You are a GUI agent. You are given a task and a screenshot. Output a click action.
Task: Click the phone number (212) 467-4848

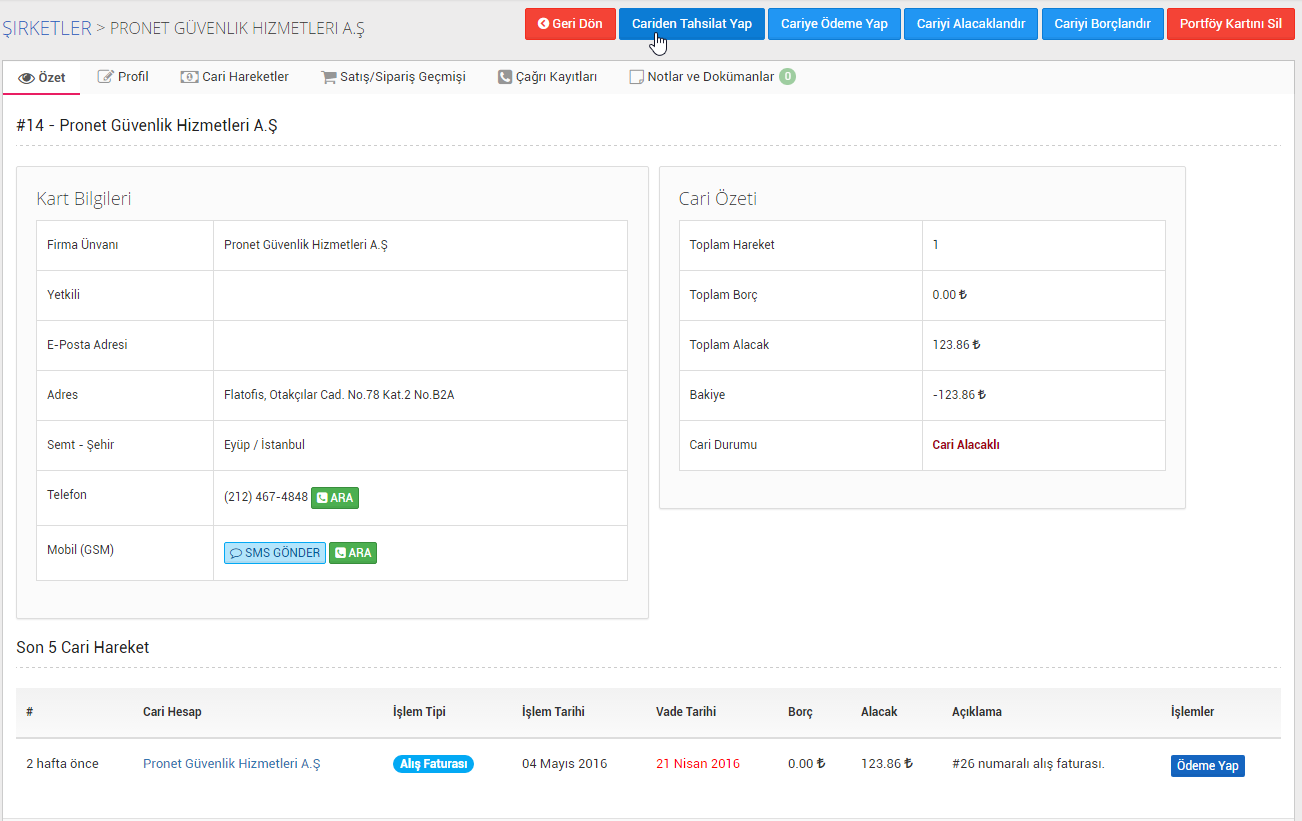pos(266,496)
